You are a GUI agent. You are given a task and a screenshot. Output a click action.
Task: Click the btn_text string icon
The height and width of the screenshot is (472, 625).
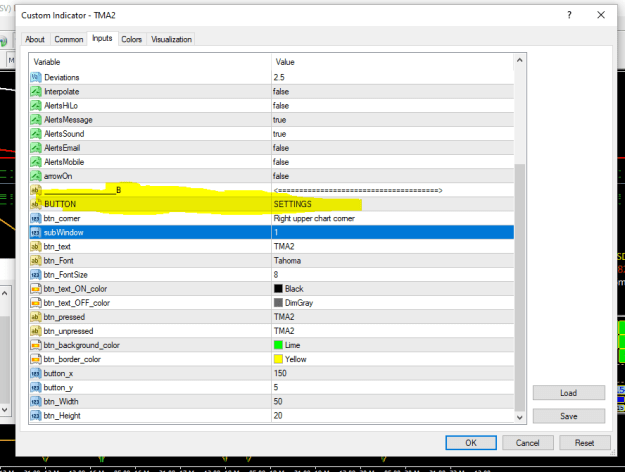(36, 246)
